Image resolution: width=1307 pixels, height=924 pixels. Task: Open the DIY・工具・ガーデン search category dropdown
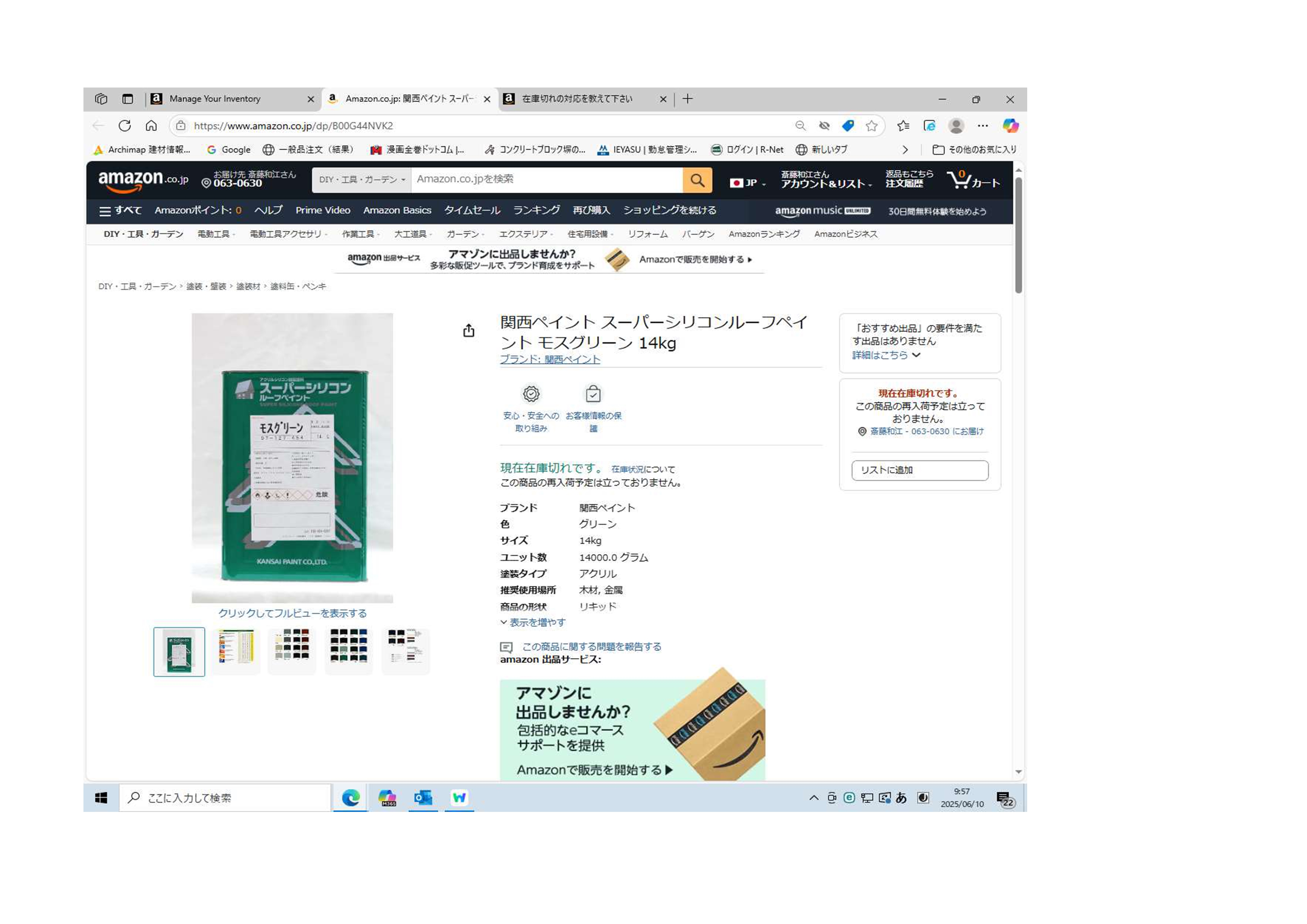361,180
